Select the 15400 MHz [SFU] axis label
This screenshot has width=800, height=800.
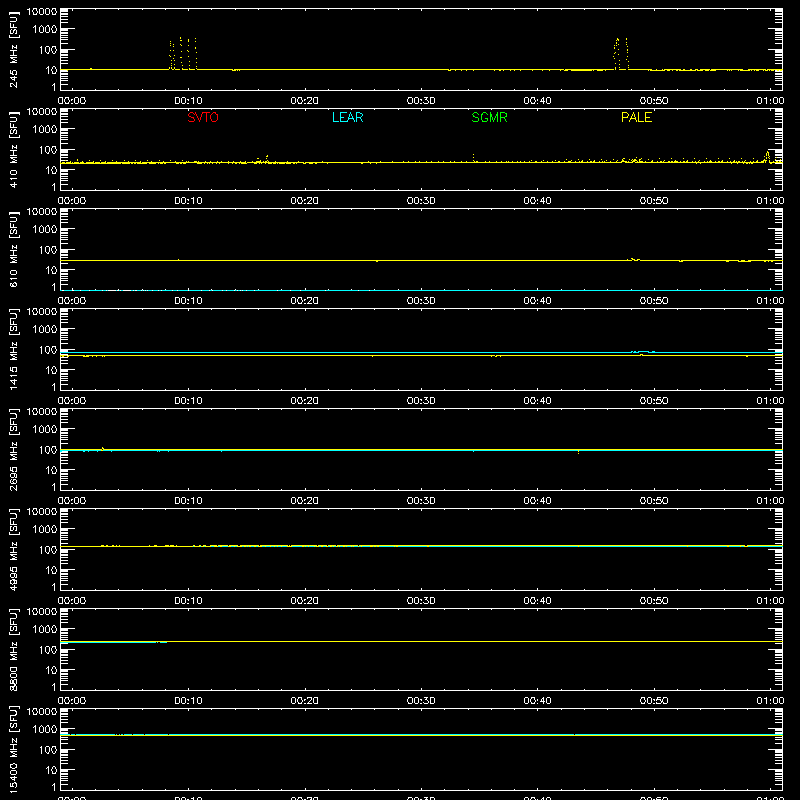point(14,748)
